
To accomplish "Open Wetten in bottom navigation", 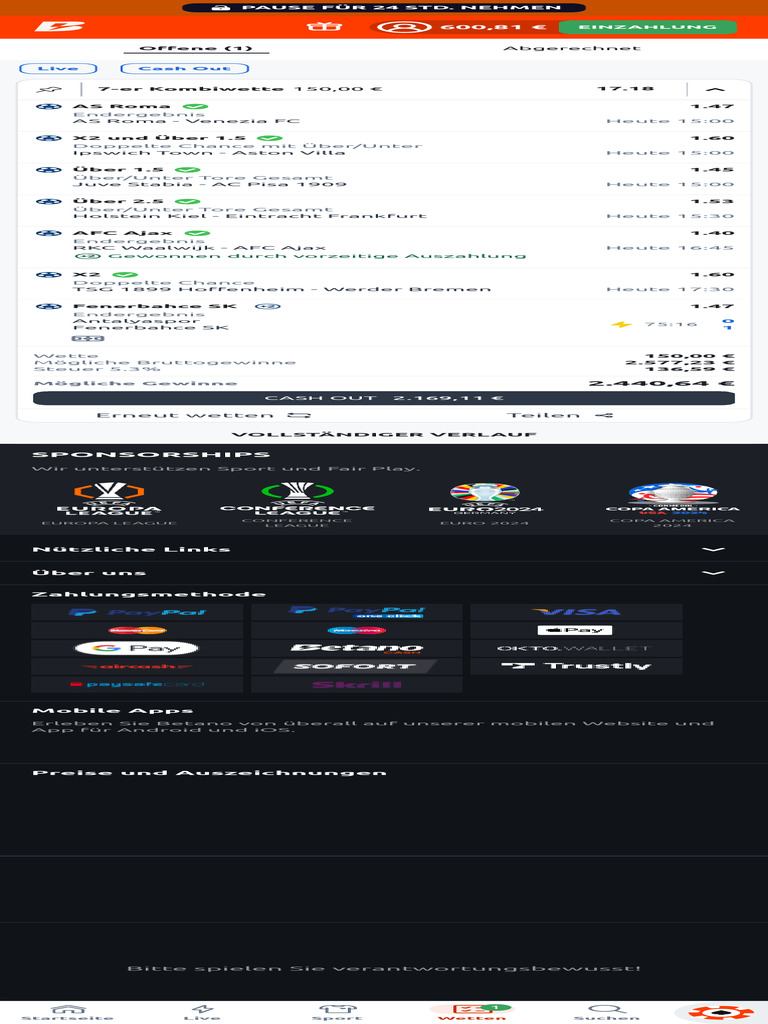I will tap(472, 1012).
